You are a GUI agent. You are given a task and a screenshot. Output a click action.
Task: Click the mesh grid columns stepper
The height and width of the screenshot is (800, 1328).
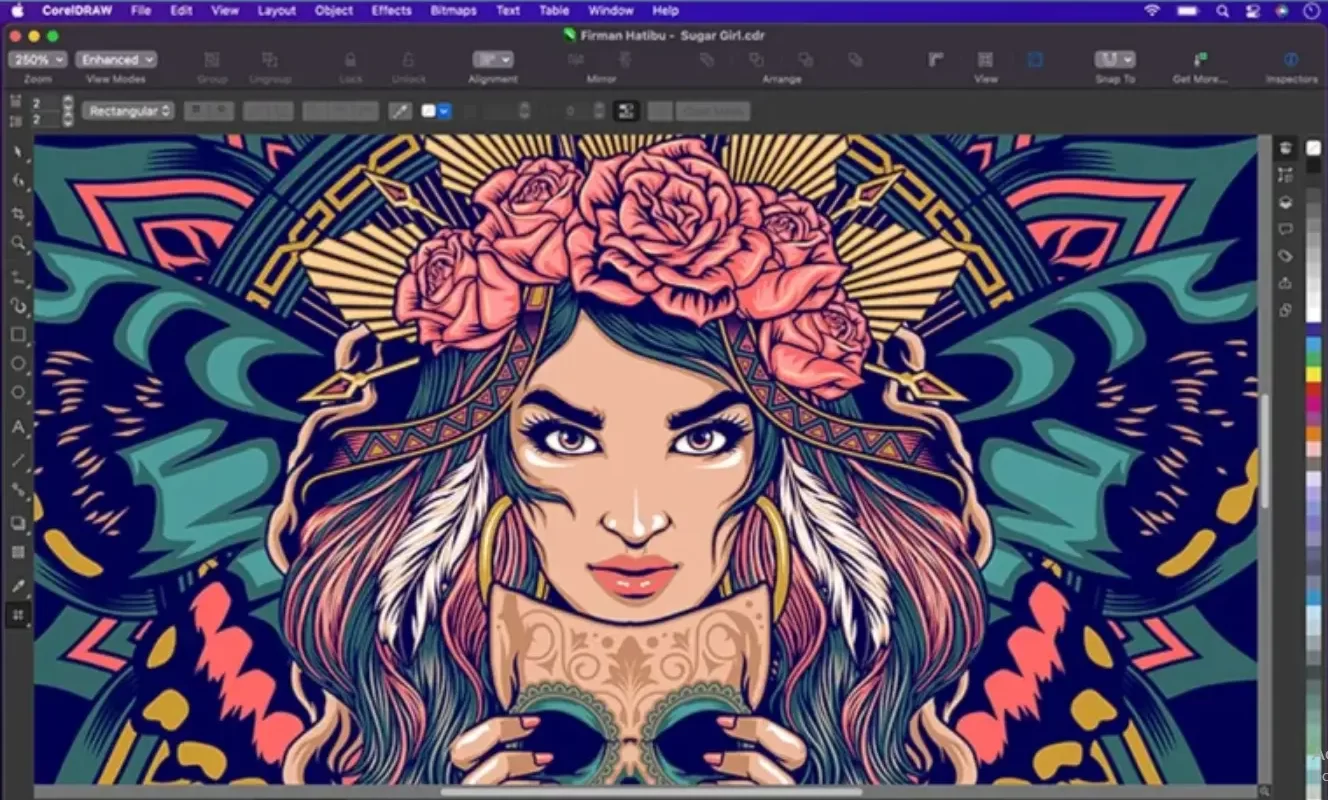pos(67,103)
